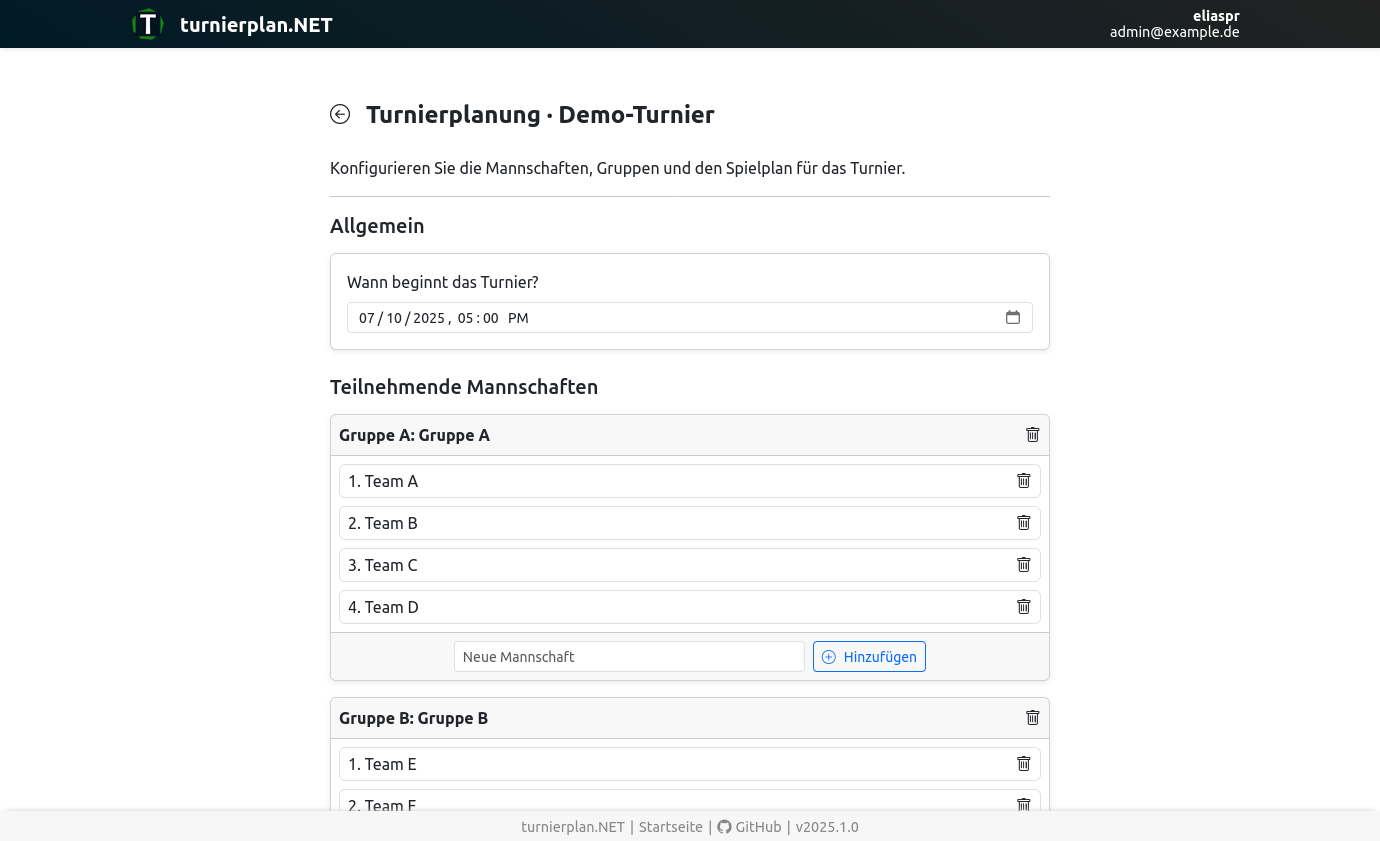Delete Gruppe A with its trash icon
1380x841 pixels.
coord(1033,435)
